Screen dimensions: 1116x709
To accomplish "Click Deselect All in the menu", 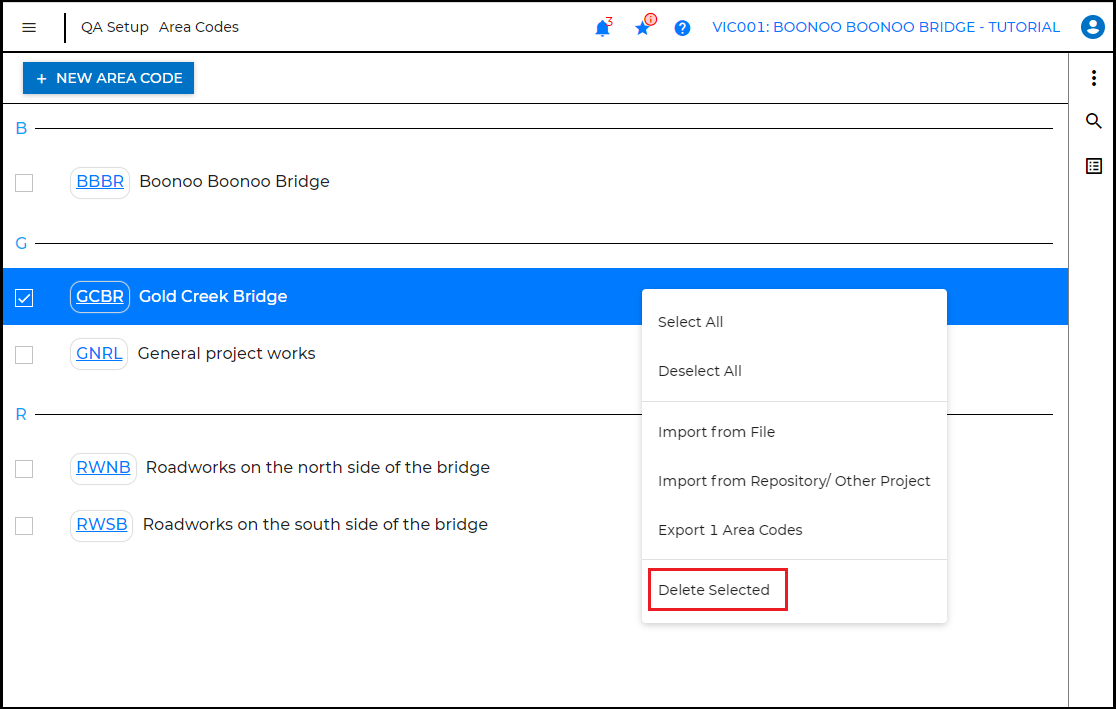I will click(699, 371).
